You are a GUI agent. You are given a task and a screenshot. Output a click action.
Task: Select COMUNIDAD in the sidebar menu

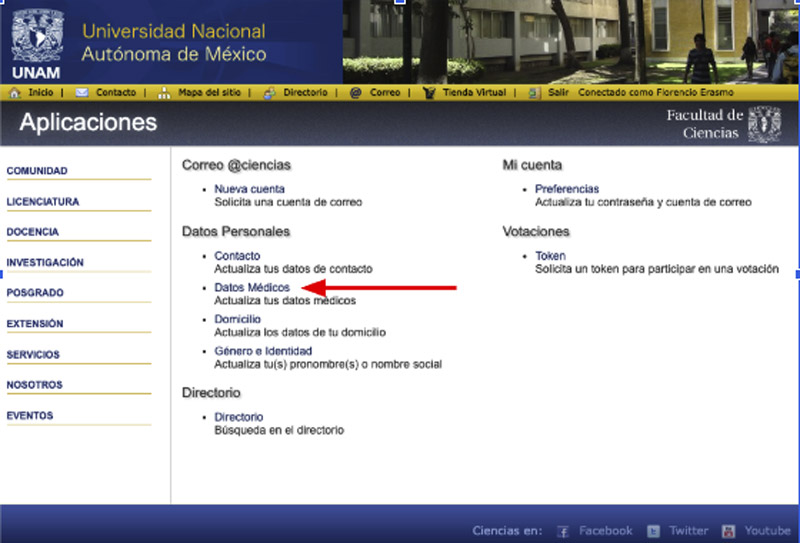37,171
